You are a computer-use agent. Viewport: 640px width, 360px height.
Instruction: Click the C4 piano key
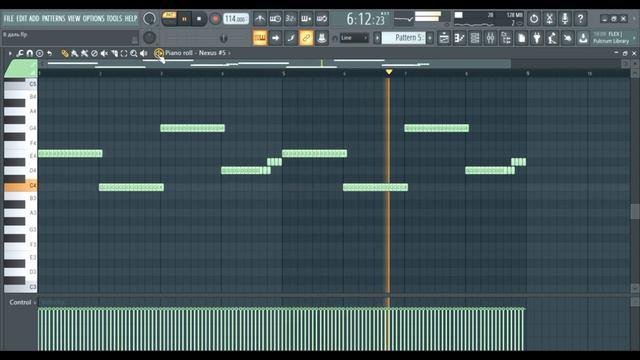click(20, 187)
